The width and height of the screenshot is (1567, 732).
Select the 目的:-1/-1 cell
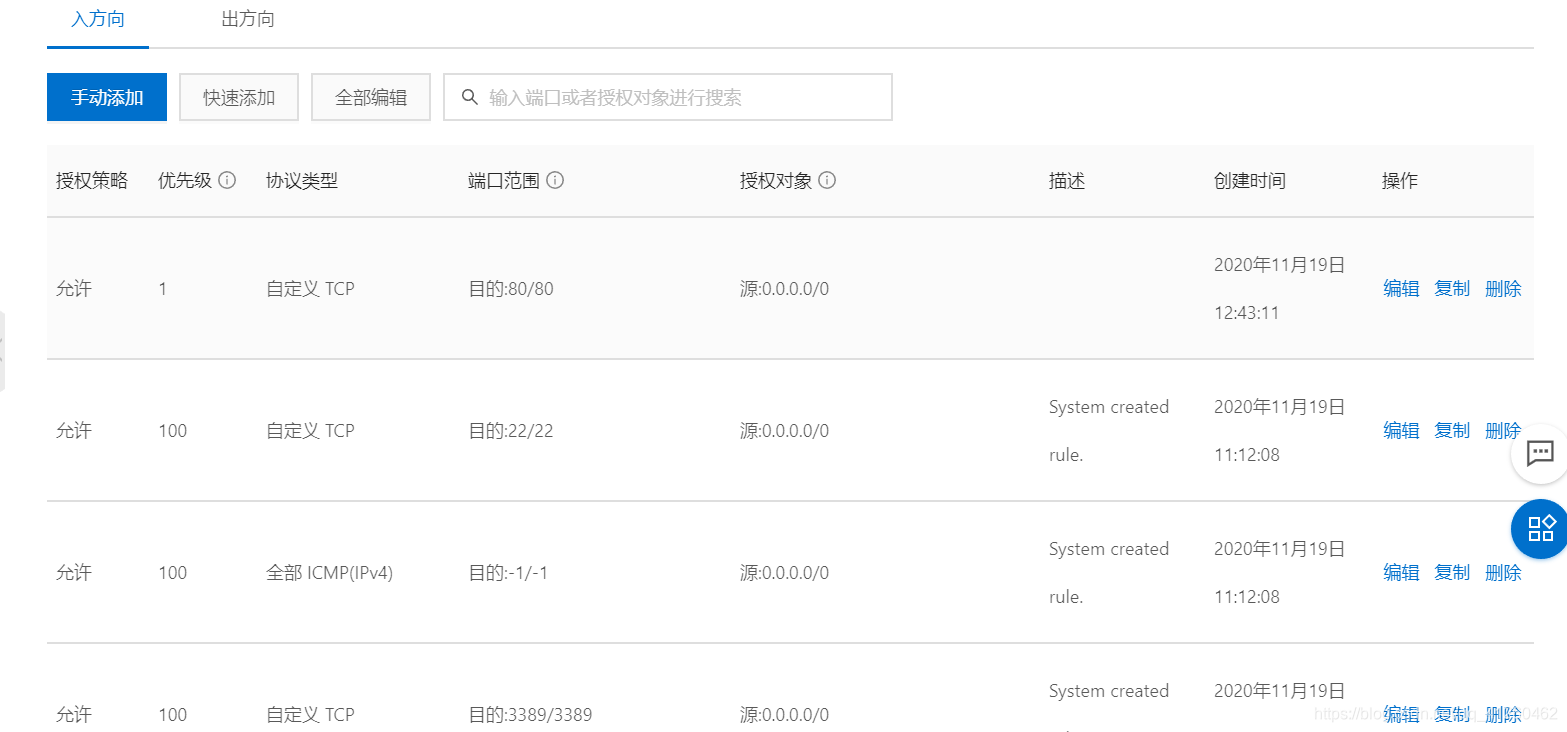[509, 573]
